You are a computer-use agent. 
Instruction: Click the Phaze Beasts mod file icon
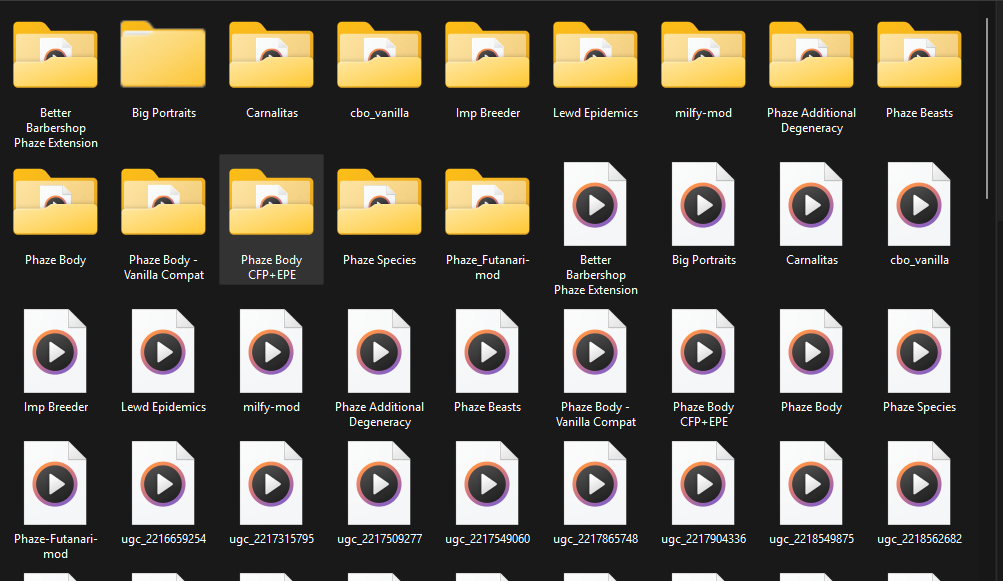tap(487, 351)
